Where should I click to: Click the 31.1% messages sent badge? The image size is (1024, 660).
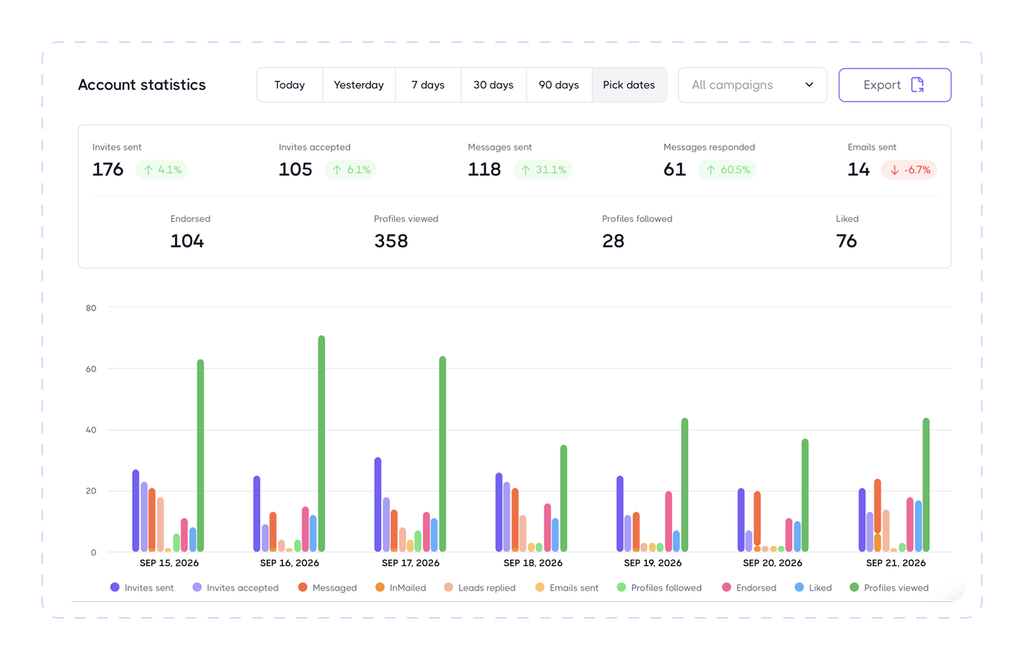[x=543, y=170]
